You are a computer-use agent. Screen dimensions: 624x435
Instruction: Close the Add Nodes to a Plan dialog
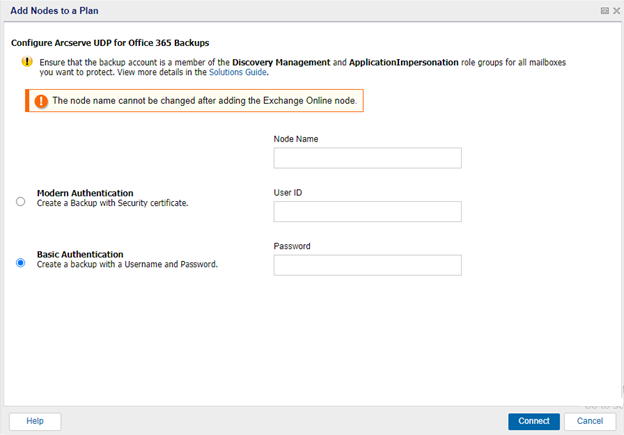coord(616,11)
